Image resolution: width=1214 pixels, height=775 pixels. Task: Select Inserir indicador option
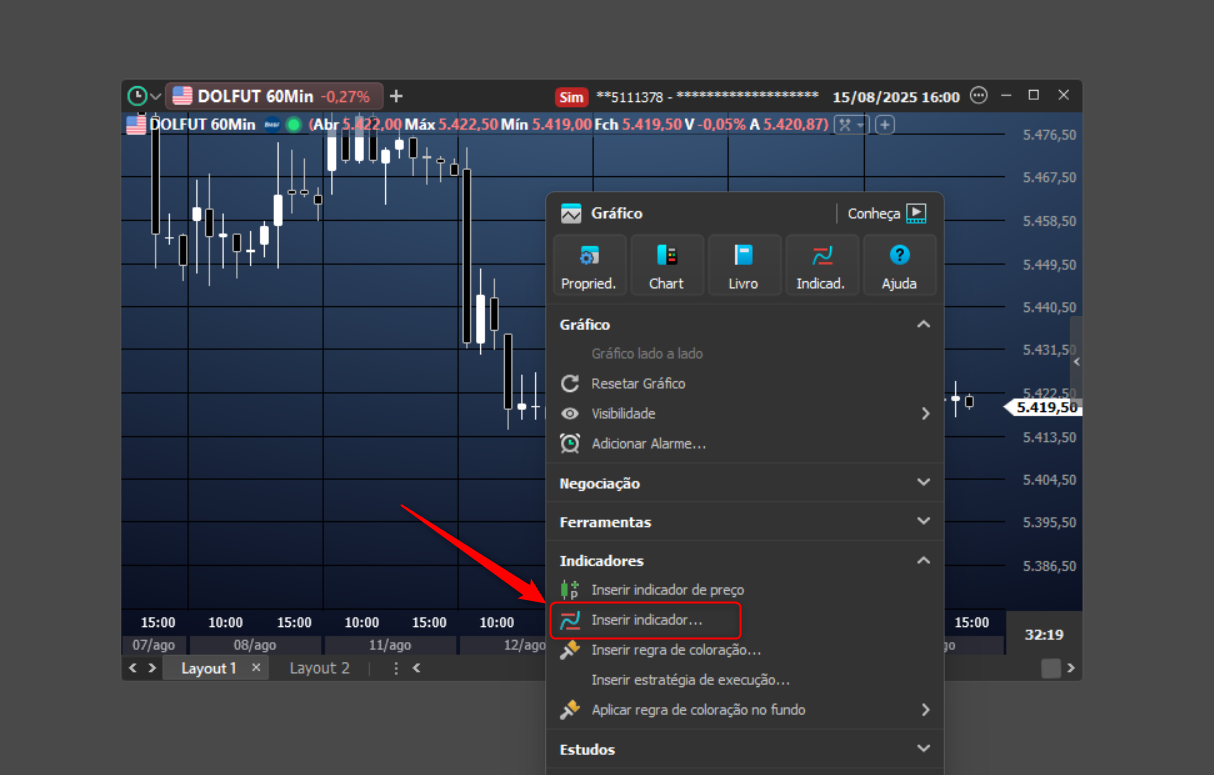pyautogui.click(x=646, y=620)
